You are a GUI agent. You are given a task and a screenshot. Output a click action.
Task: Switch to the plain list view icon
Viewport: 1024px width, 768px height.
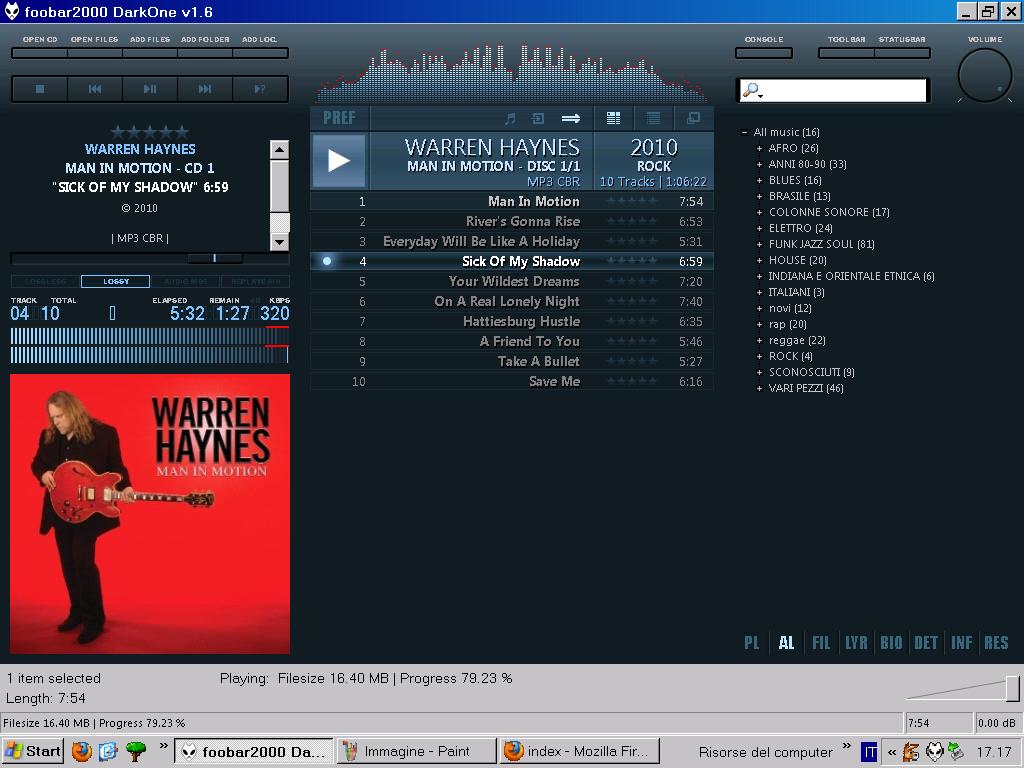point(653,118)
